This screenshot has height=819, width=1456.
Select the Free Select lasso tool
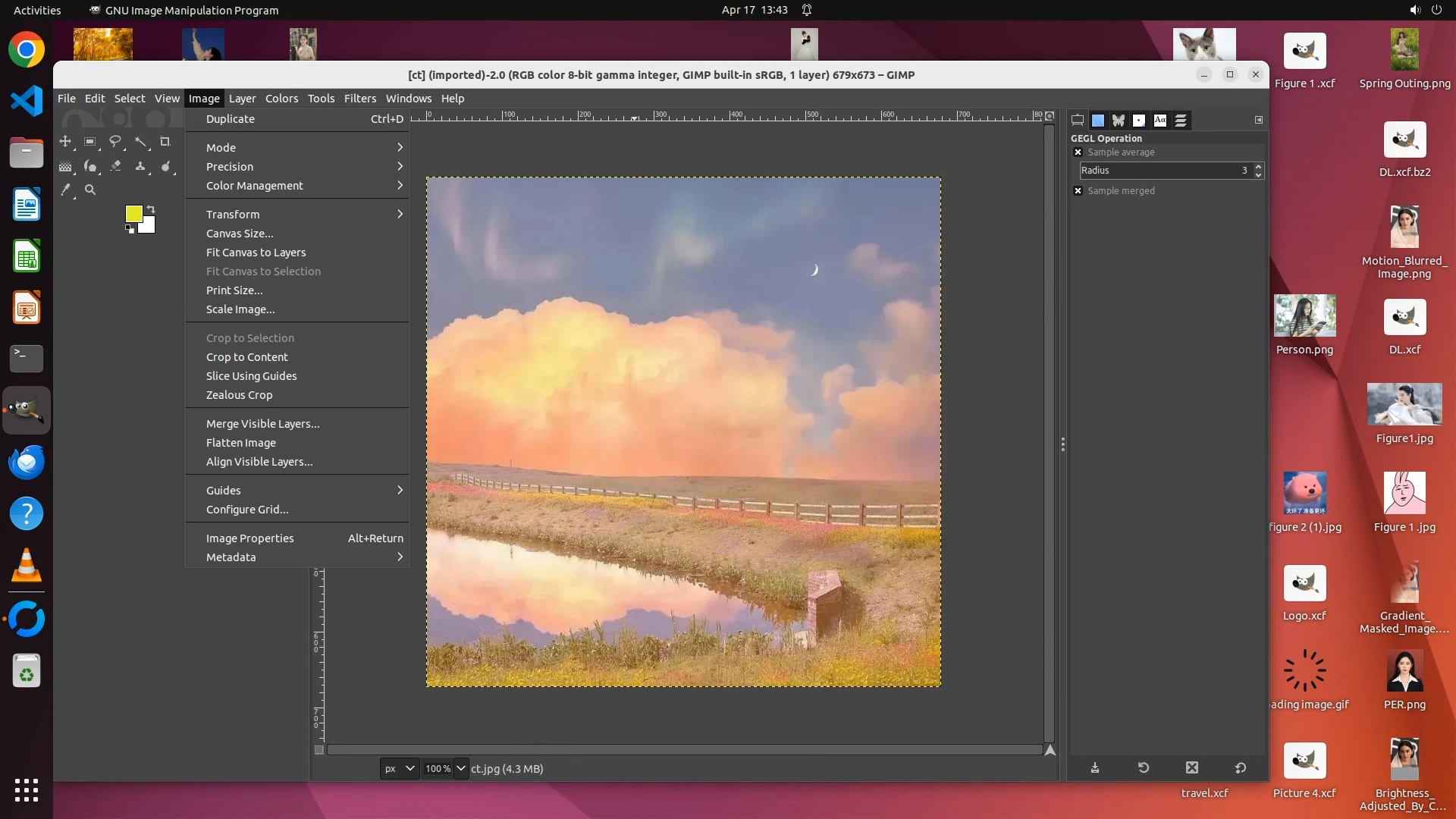pyautogui.click(x=115, y=142)
